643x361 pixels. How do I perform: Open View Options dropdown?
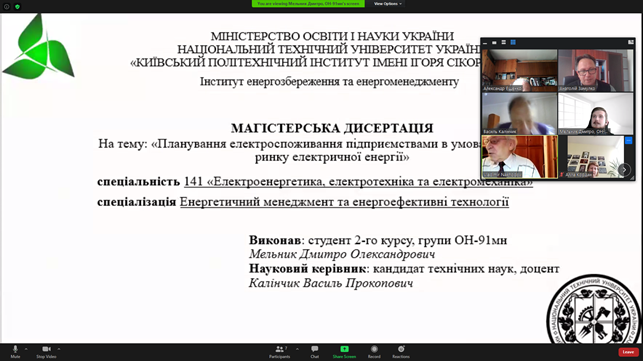pyautogui.click(x=387, y=4)
